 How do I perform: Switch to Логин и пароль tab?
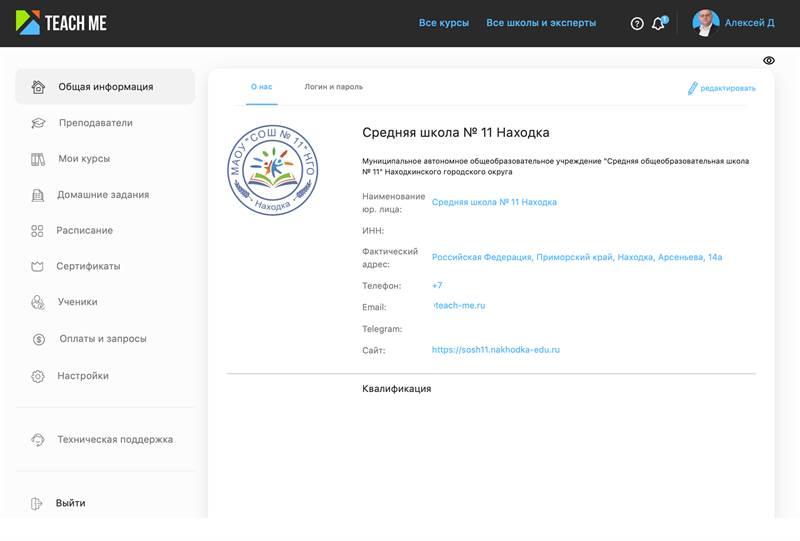333,87
